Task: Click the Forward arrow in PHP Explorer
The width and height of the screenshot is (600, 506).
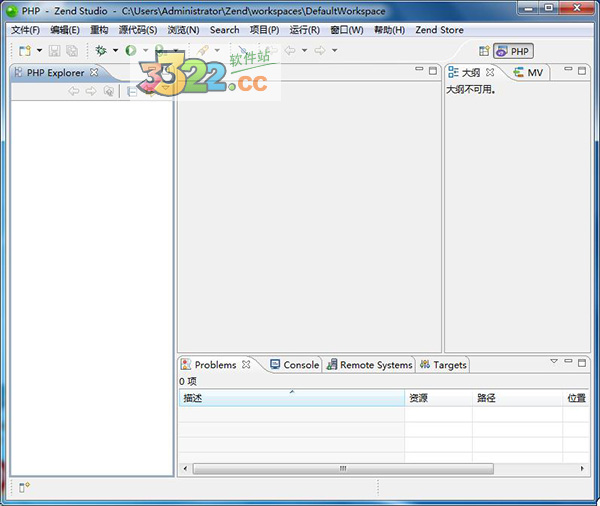Action: coord(91,91)
